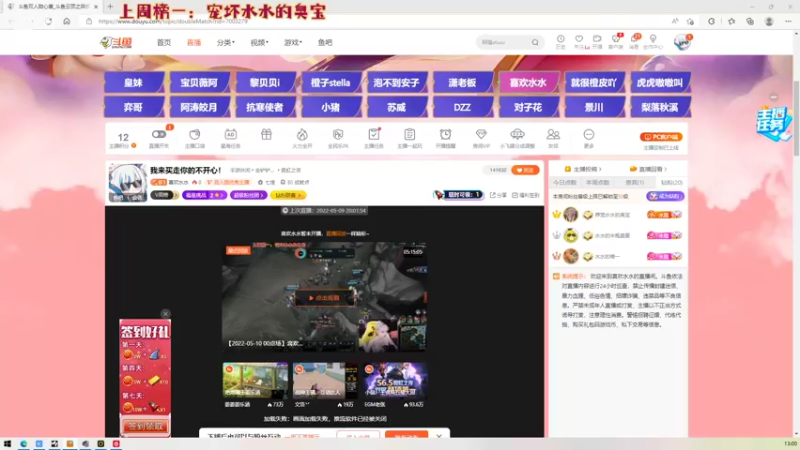Open the 视频 dropdown in navigation
Viewport: 800px width, 450px height.
[259, 42]
